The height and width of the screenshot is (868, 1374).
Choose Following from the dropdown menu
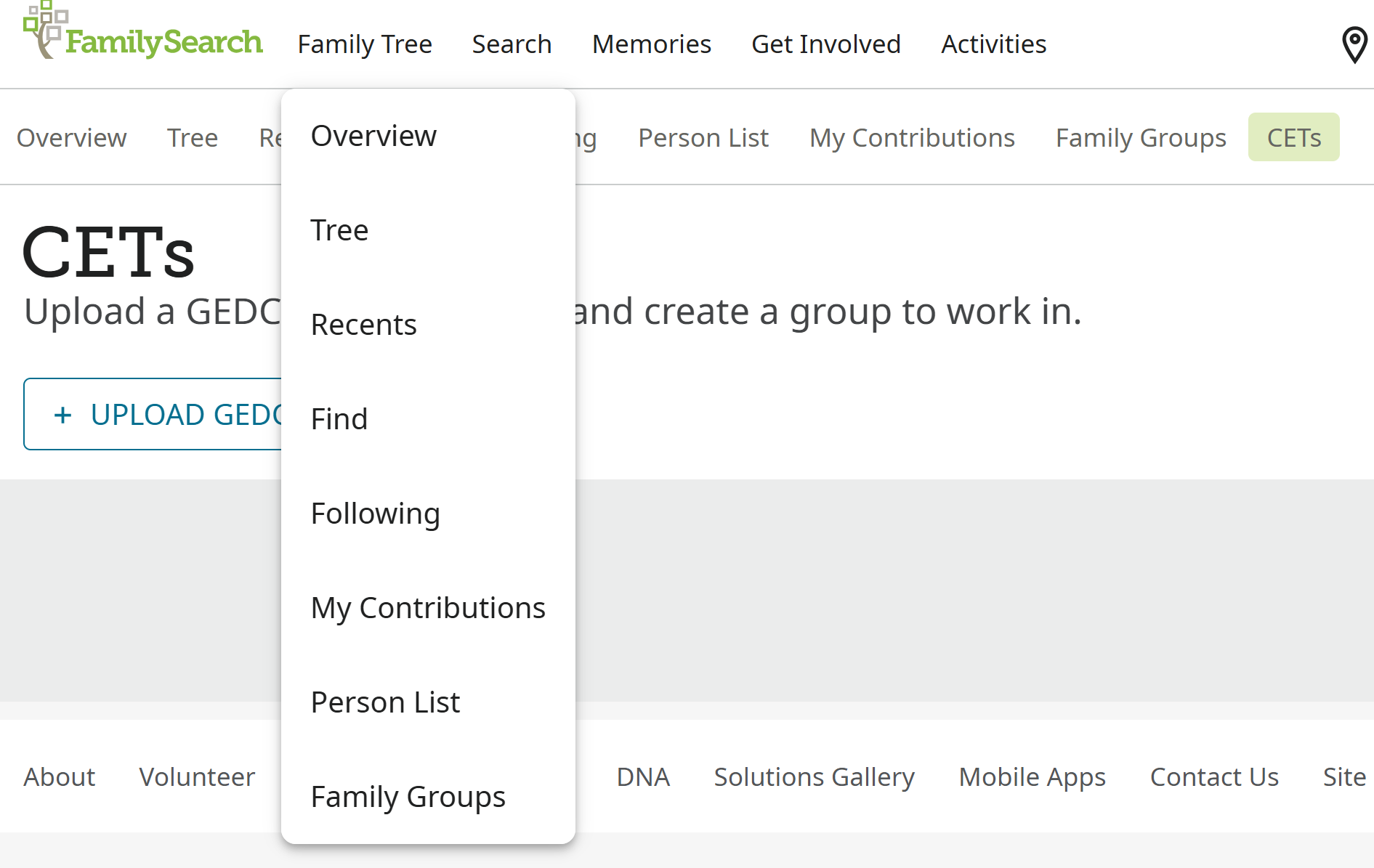point(375,514)
